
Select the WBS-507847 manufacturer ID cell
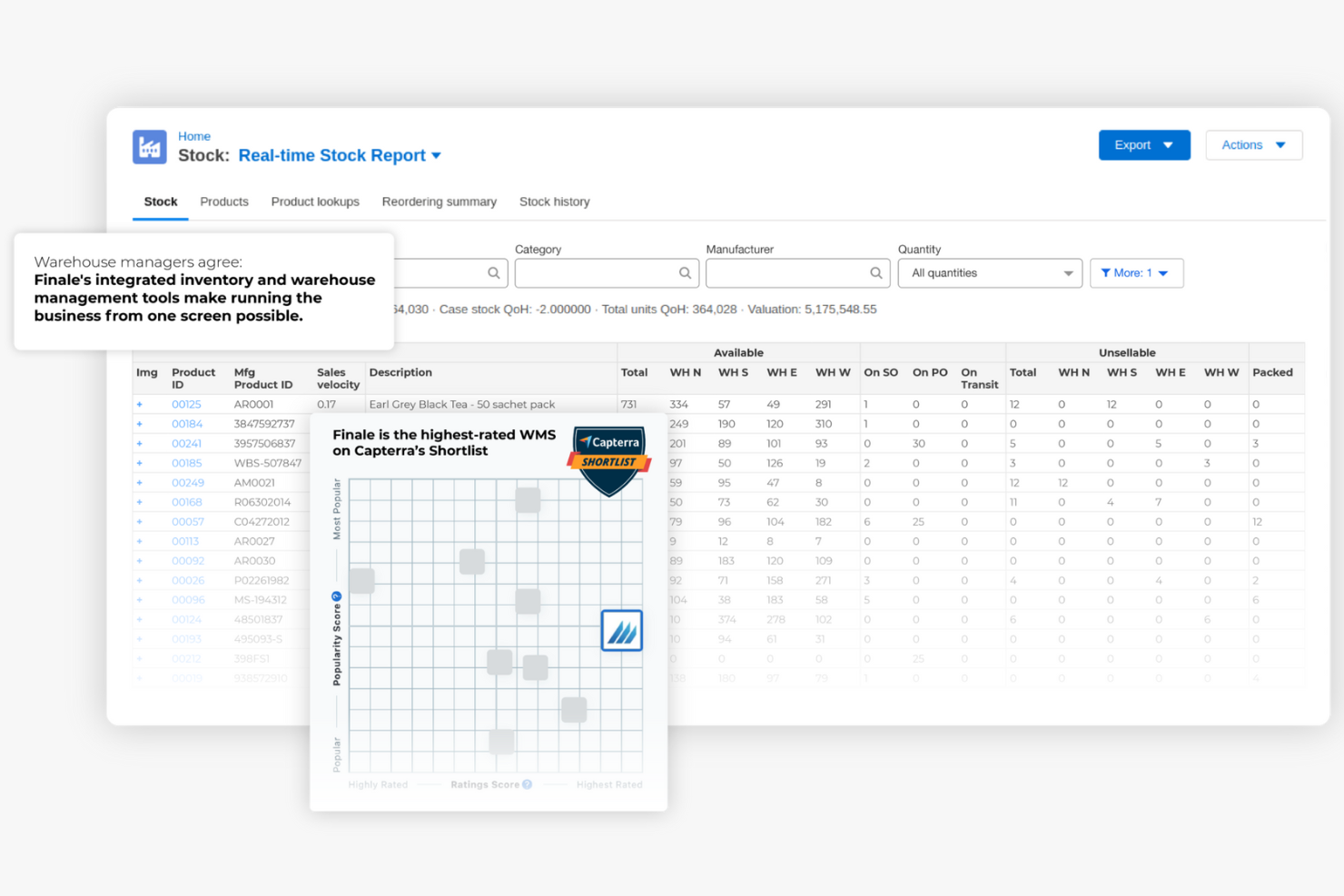point(268,463)
